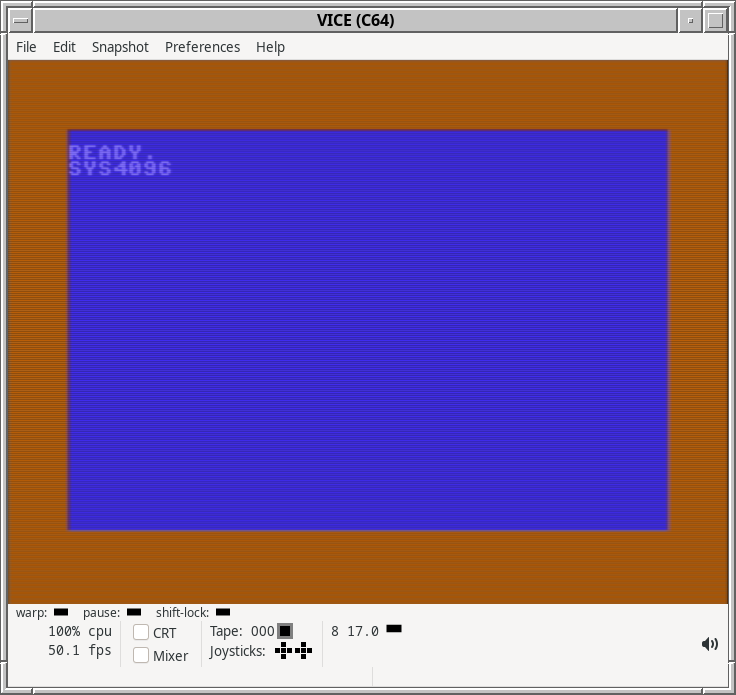This screenshot has height=695, width=736.
Task: Click the '50.1 fps' status text
Action: 80,650
